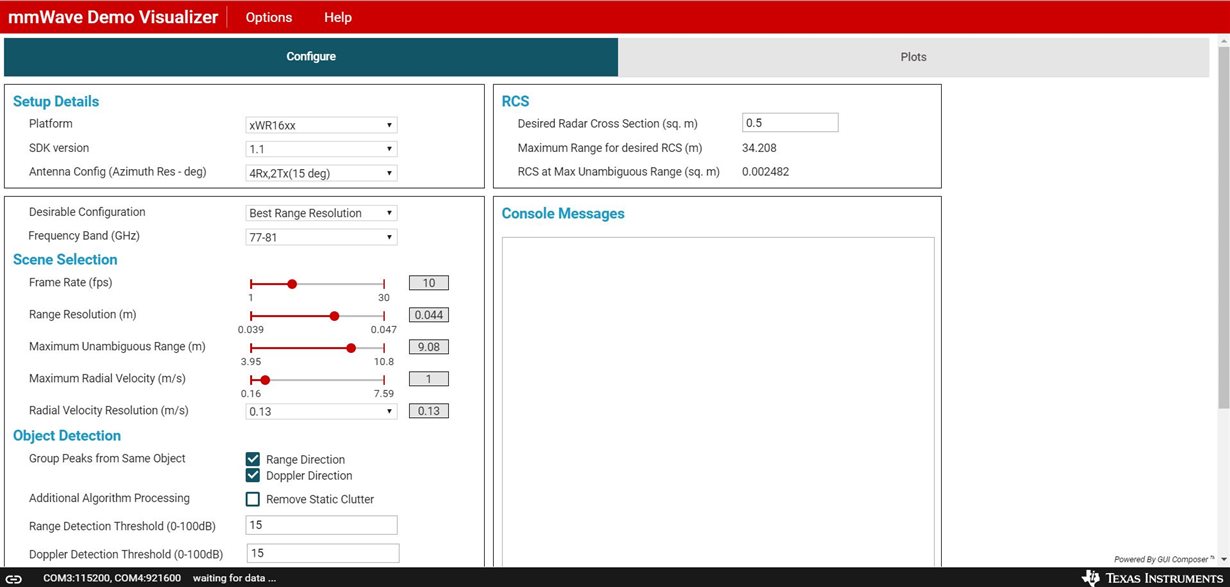Click the Texas Instruments logo
1230x587 pixels.
tap(1151, 578)
